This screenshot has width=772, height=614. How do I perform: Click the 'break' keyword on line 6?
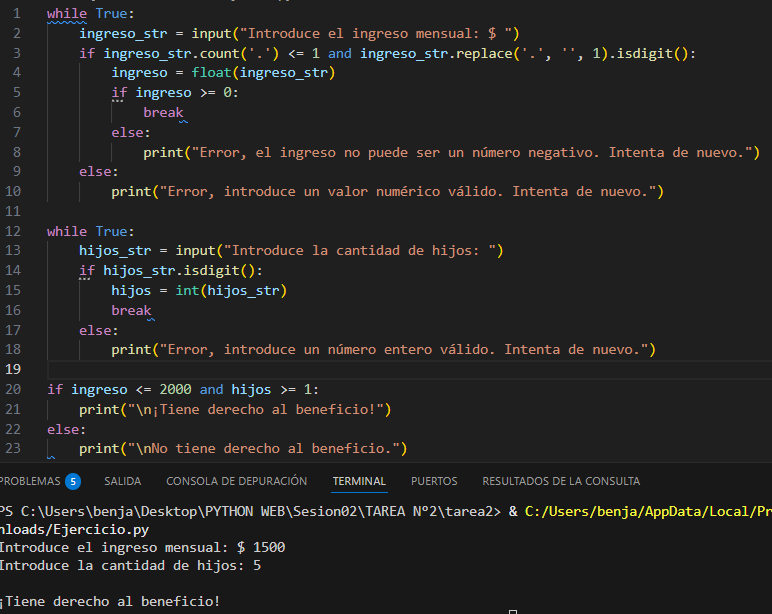click(x=163, y=112)
